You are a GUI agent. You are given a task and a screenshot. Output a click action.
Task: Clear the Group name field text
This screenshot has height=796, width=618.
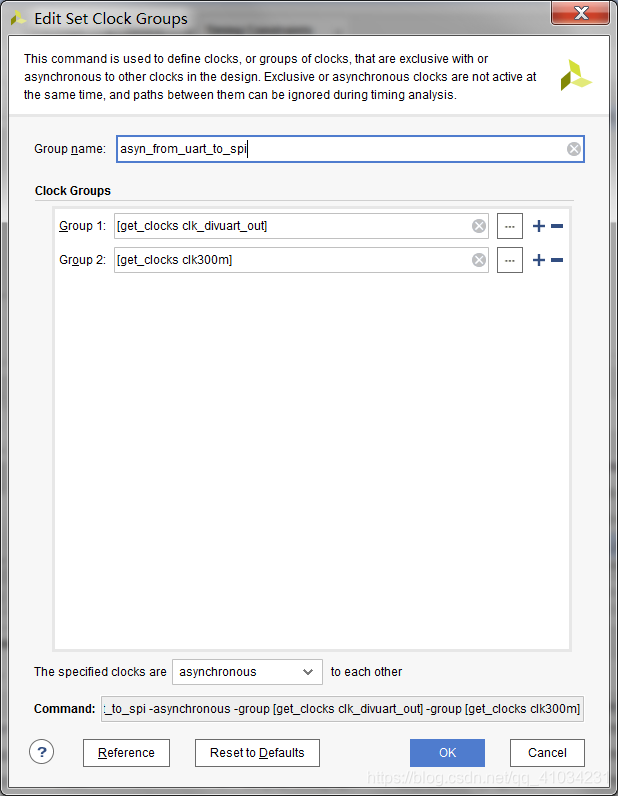tap(574, 149)
